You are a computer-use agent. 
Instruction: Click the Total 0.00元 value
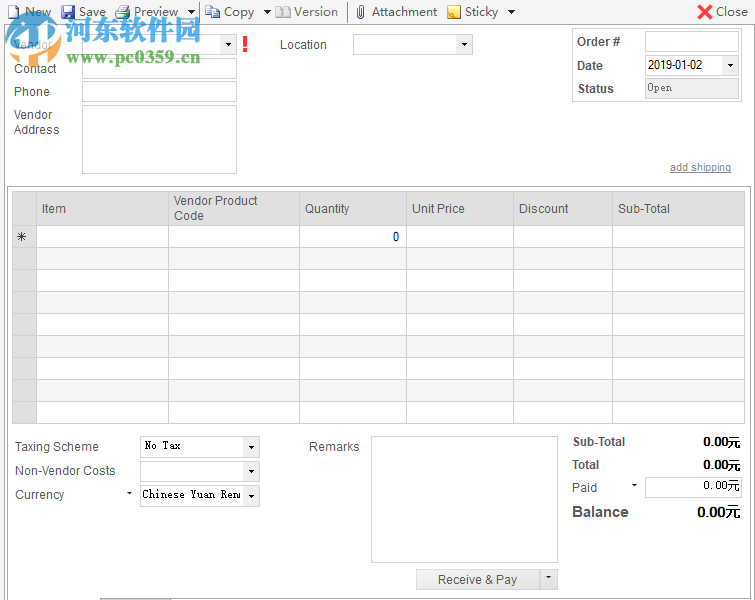click(721, 465)
